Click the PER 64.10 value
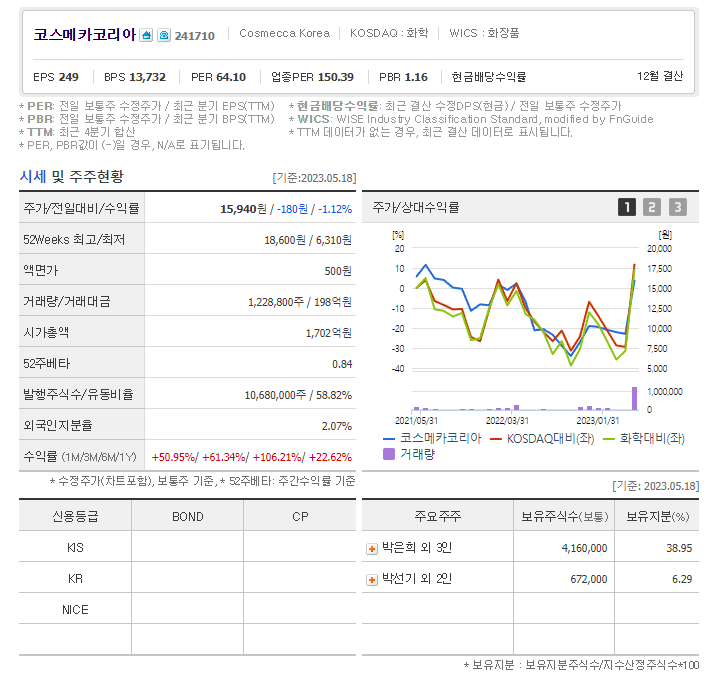The height and width of the screenshot is (677, 712). coord(218,77)
